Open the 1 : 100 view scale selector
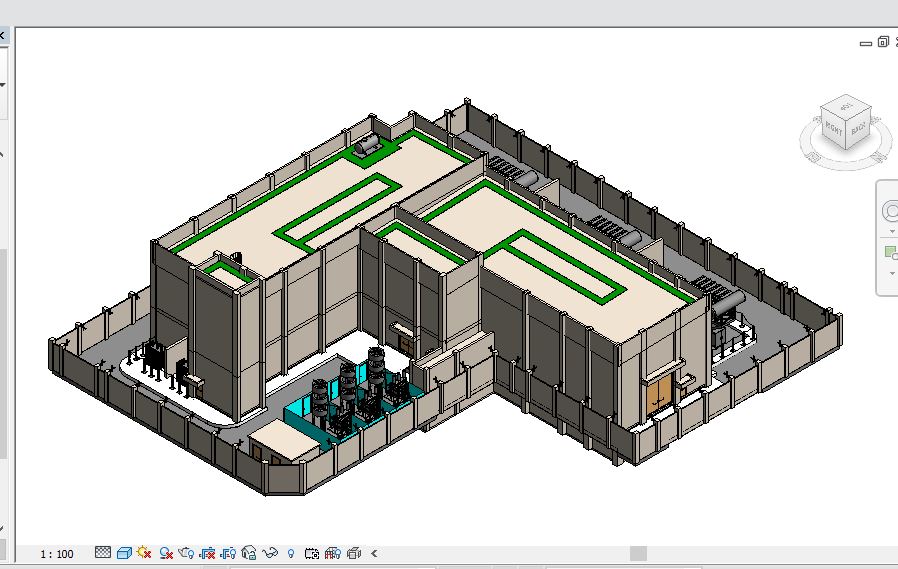This screenshot has height=569, width=898. (57, 554)
